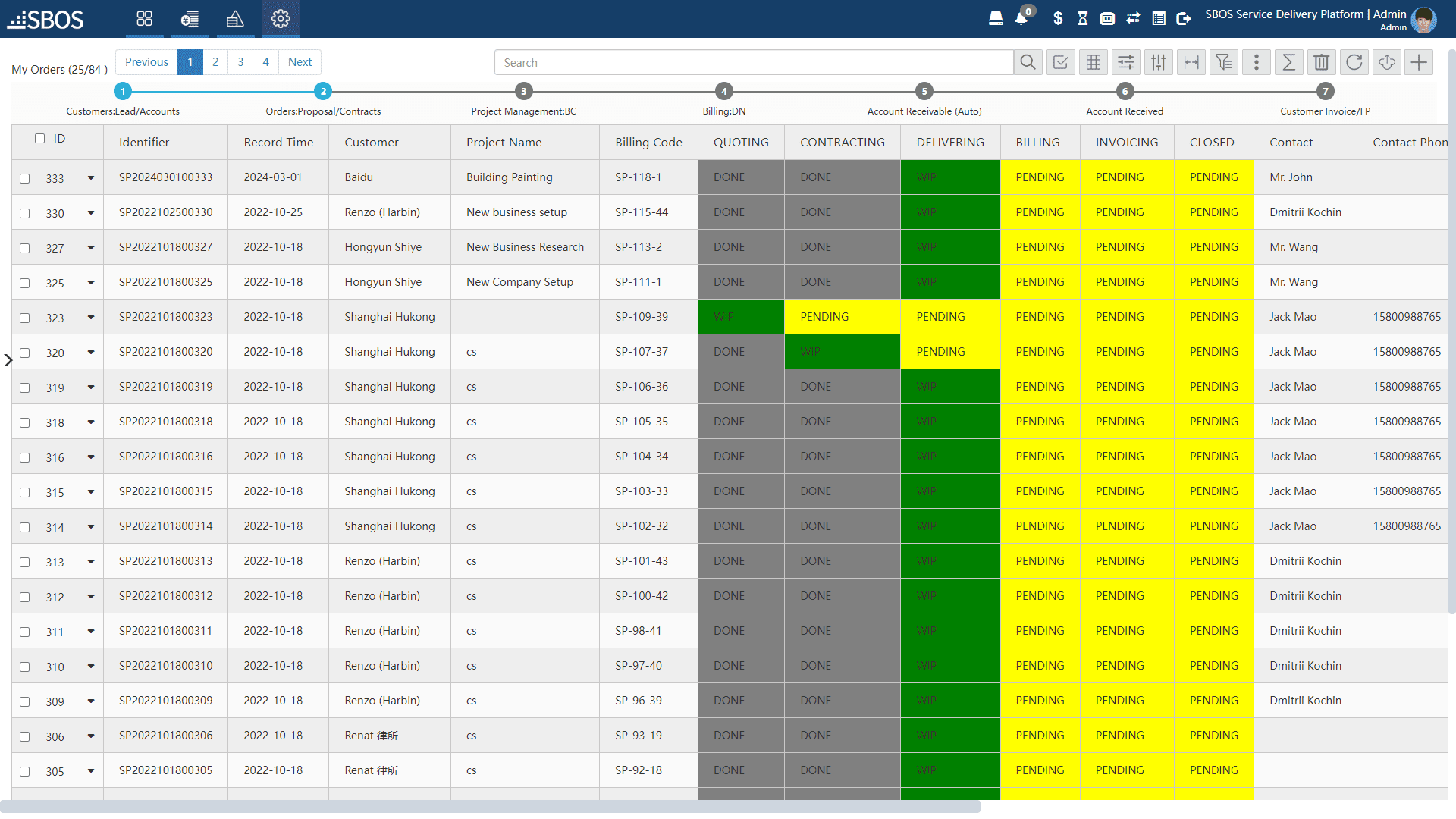Image resolution: width=1456 pixels, height=819 pixels.
Task: Click the refresh icon to reload orders
Action: (1354, 62)
